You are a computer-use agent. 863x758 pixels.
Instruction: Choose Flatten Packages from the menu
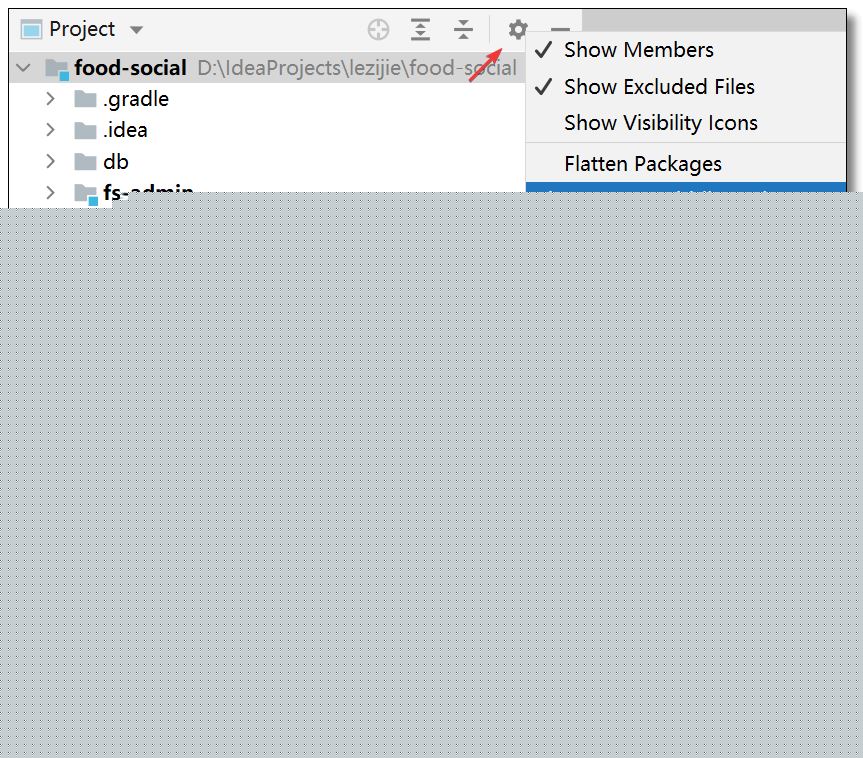tap(642, 164)
